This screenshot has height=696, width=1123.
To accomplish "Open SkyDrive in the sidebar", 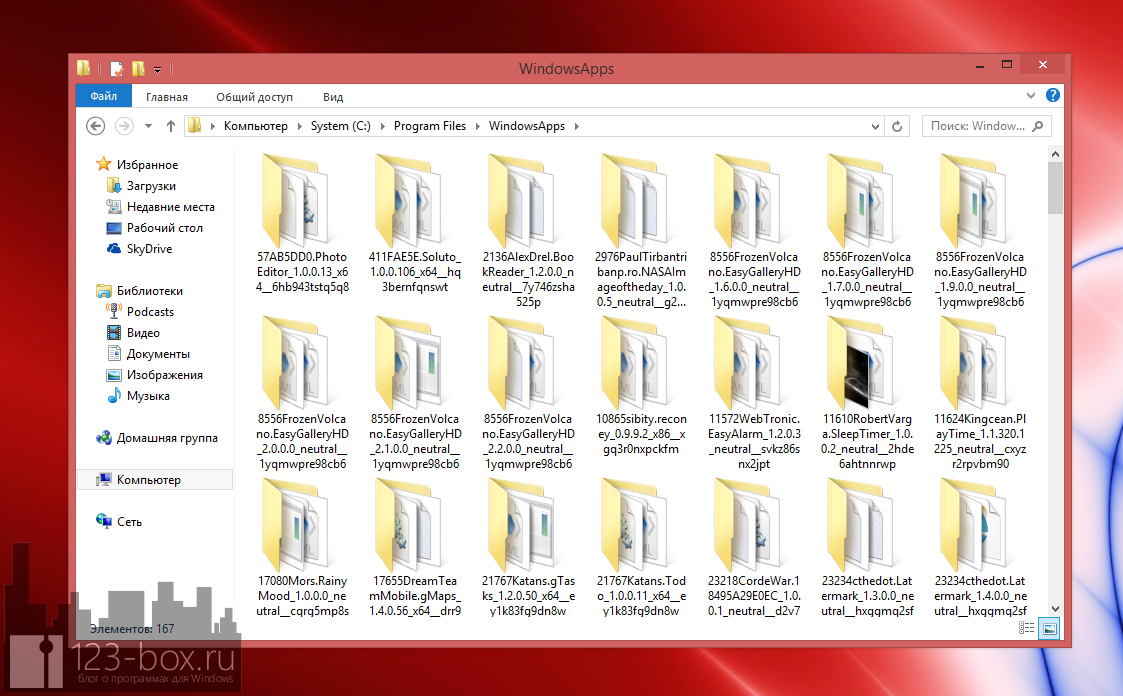I will coord(149,249).
